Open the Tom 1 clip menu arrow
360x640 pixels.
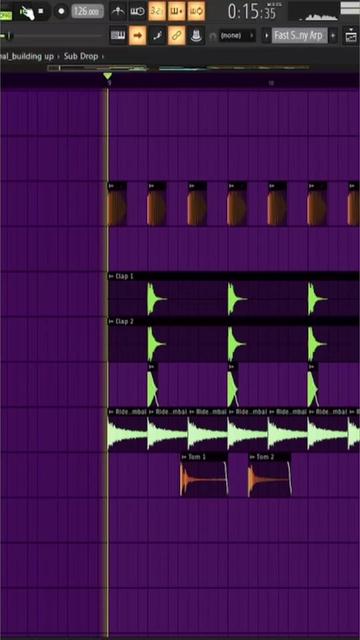pos(184,457)
